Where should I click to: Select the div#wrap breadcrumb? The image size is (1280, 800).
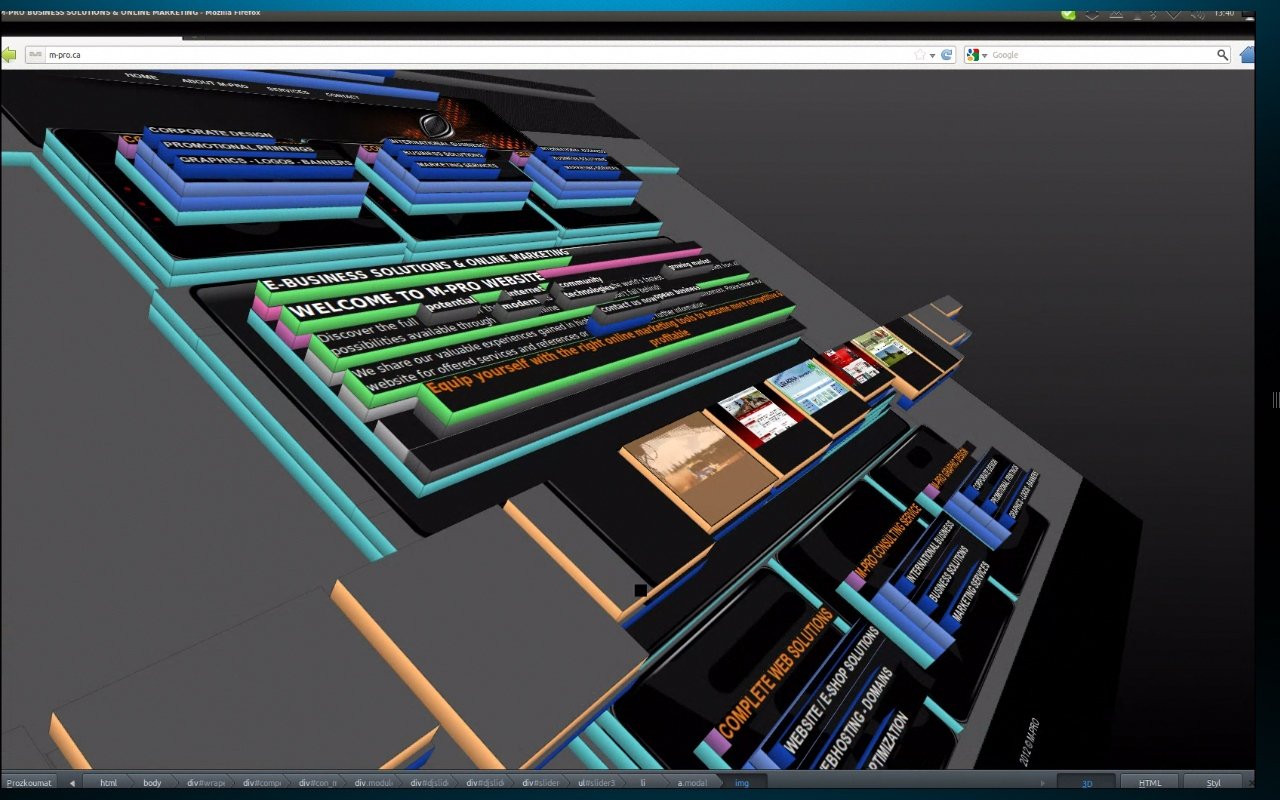tap(206, 783)
